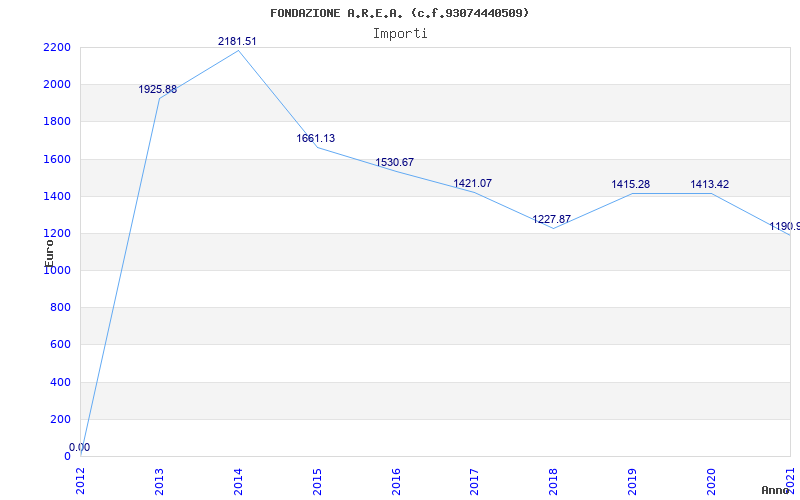This screenshot has height=500, width=800.
Task: Click the 1800 y-axis label
Action: (57, 122)
